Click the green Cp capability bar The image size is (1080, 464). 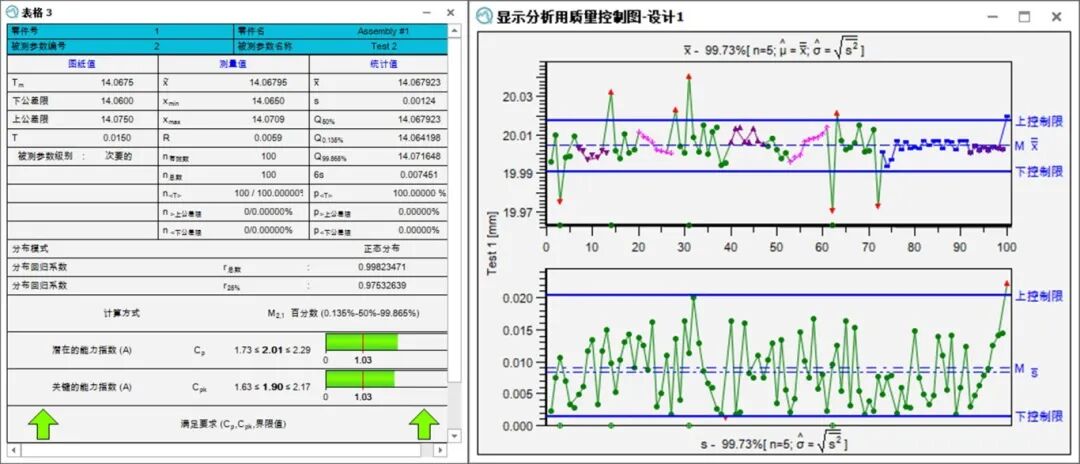(x=362, y=341)
